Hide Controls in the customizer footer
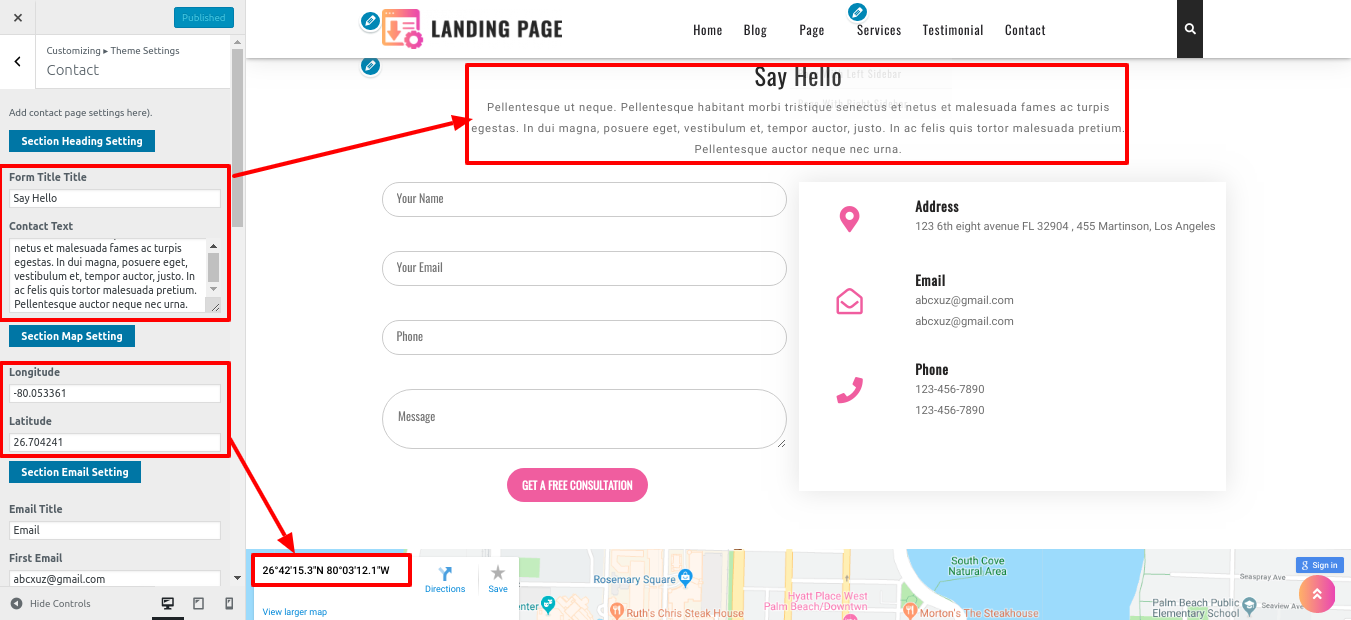 click(x=51, y=603)
